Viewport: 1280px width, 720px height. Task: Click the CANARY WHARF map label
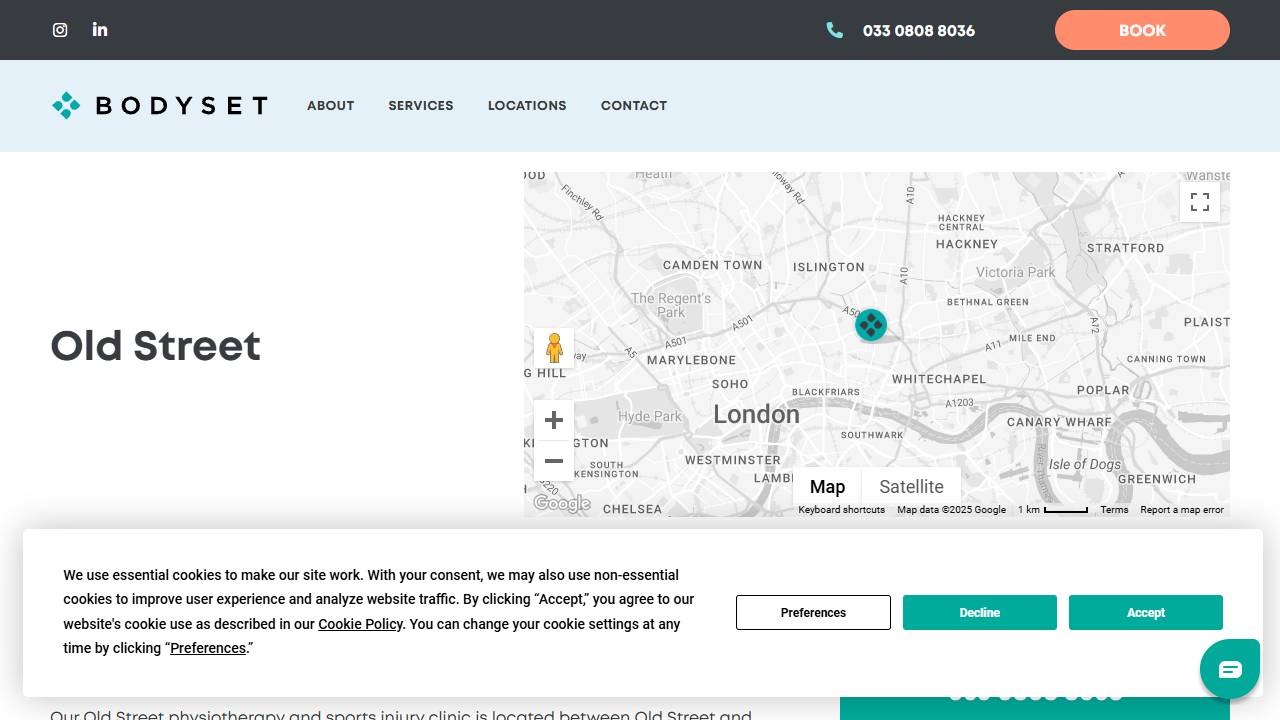[1059, 422]
